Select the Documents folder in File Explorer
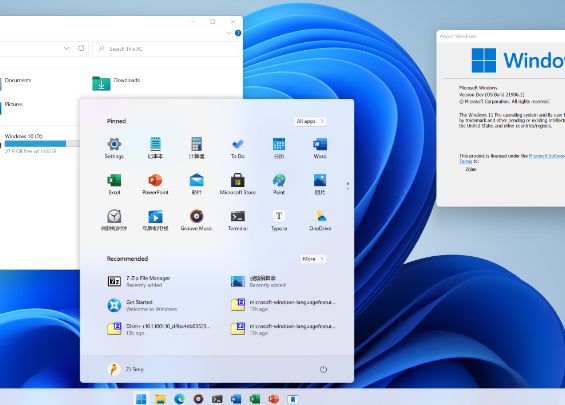This screenshot has height=405, width=565. click(x=16, y=83)
